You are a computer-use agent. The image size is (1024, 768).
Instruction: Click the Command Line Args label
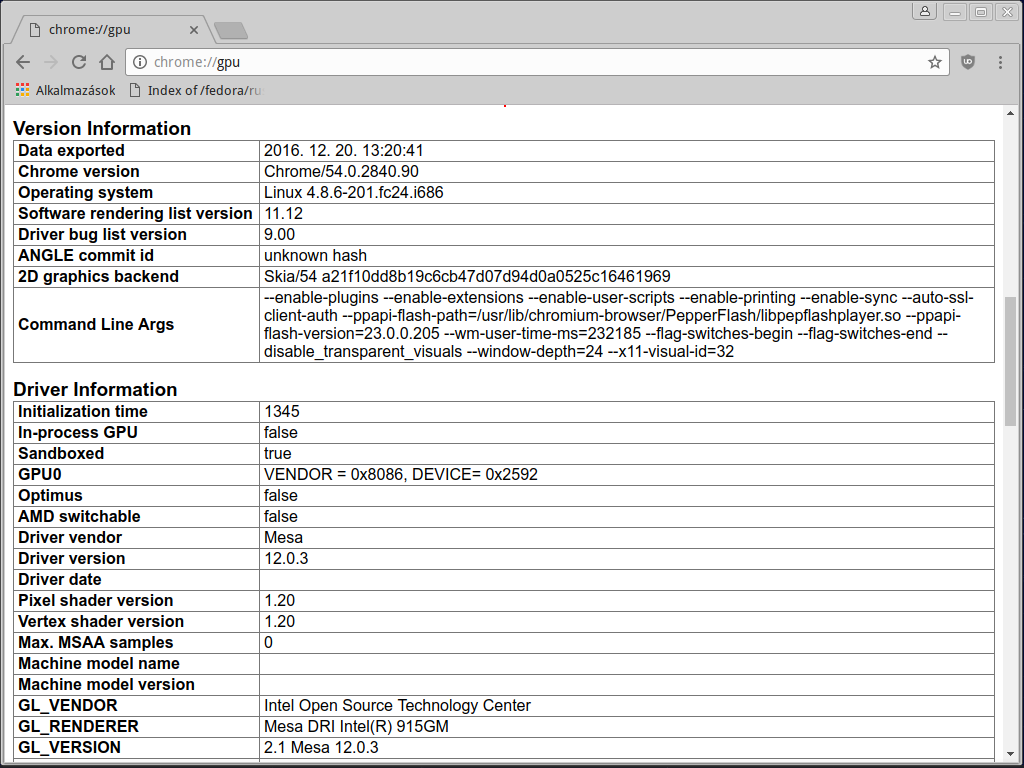96,325
